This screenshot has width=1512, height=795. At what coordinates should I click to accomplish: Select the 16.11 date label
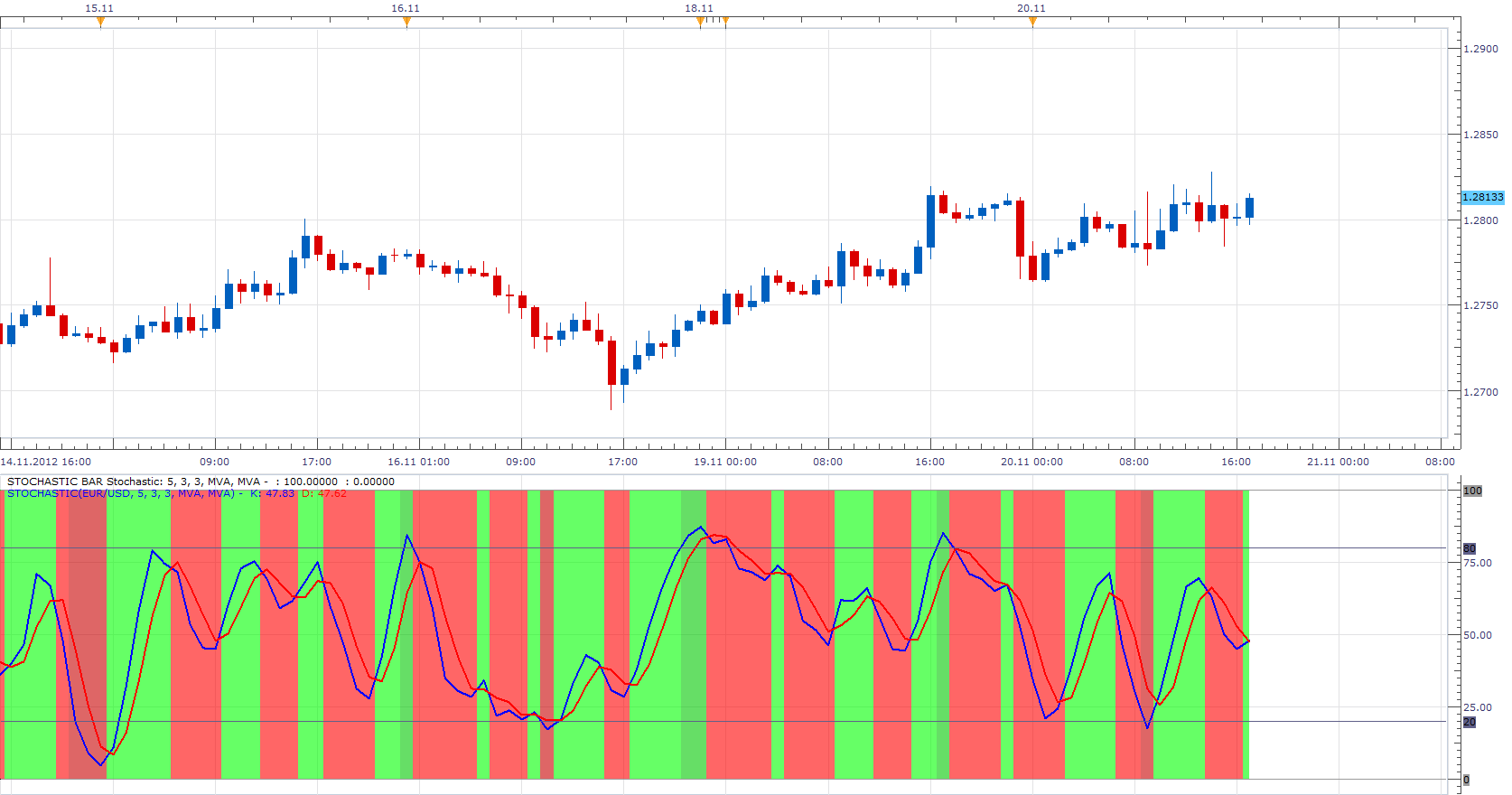click(406, 8)
